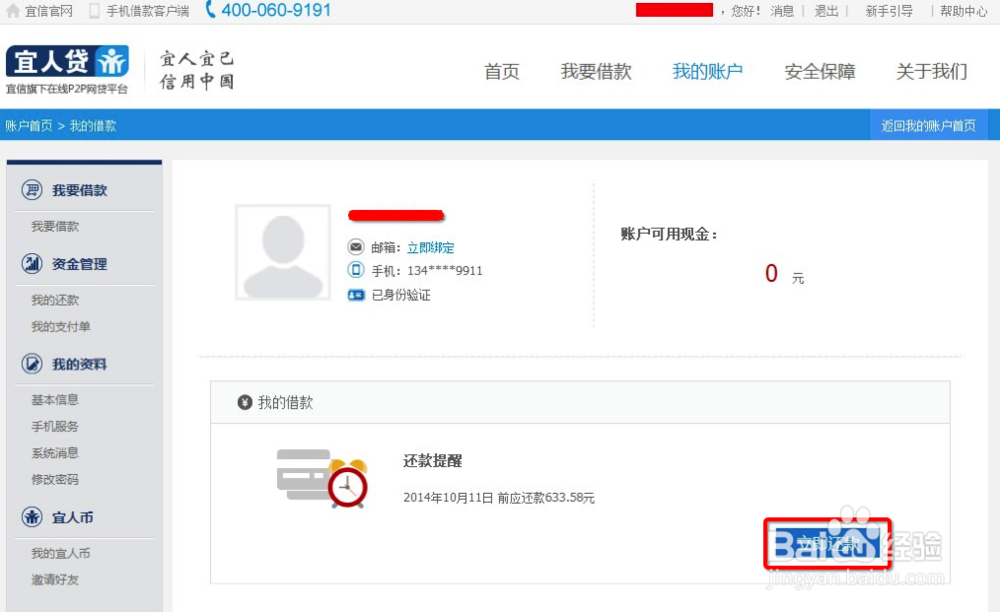The width and height of the screenshot is (1000, 612).
Task: Open the 首页 navigation tab
Action: [502, 71]
